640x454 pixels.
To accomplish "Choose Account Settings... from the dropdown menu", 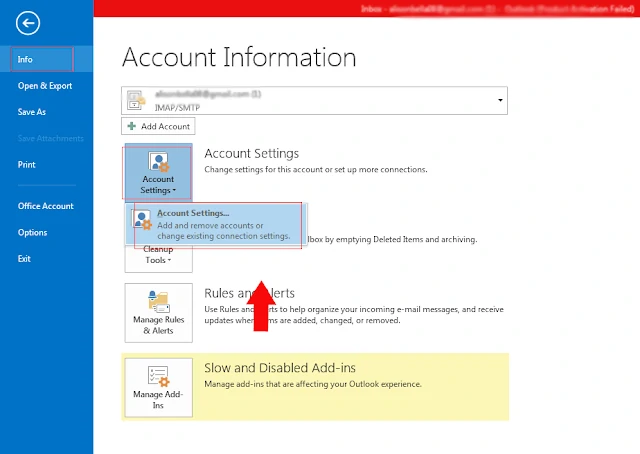I will [216, 224].
